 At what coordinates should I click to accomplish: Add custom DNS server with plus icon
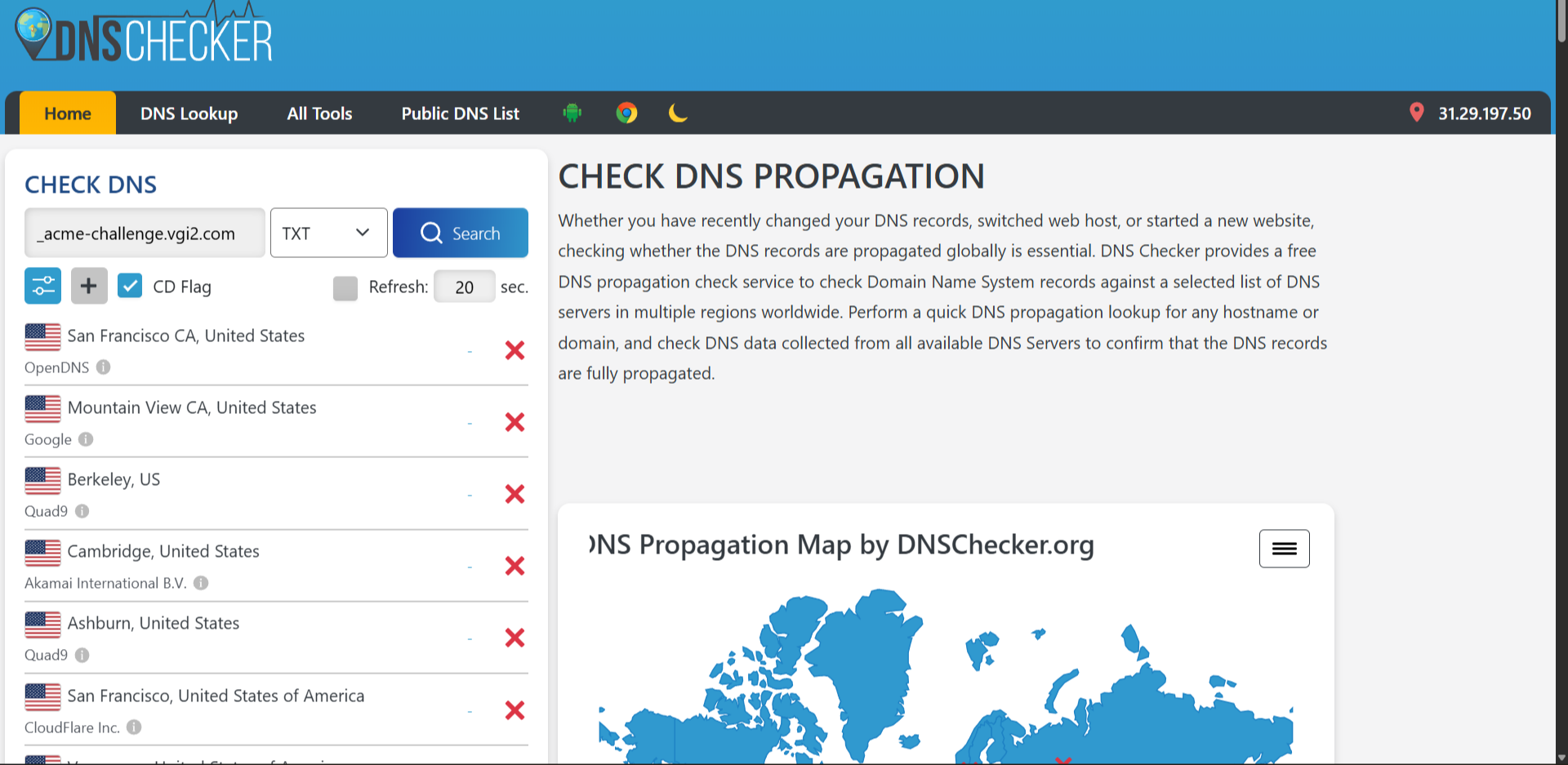click(89, 286)
